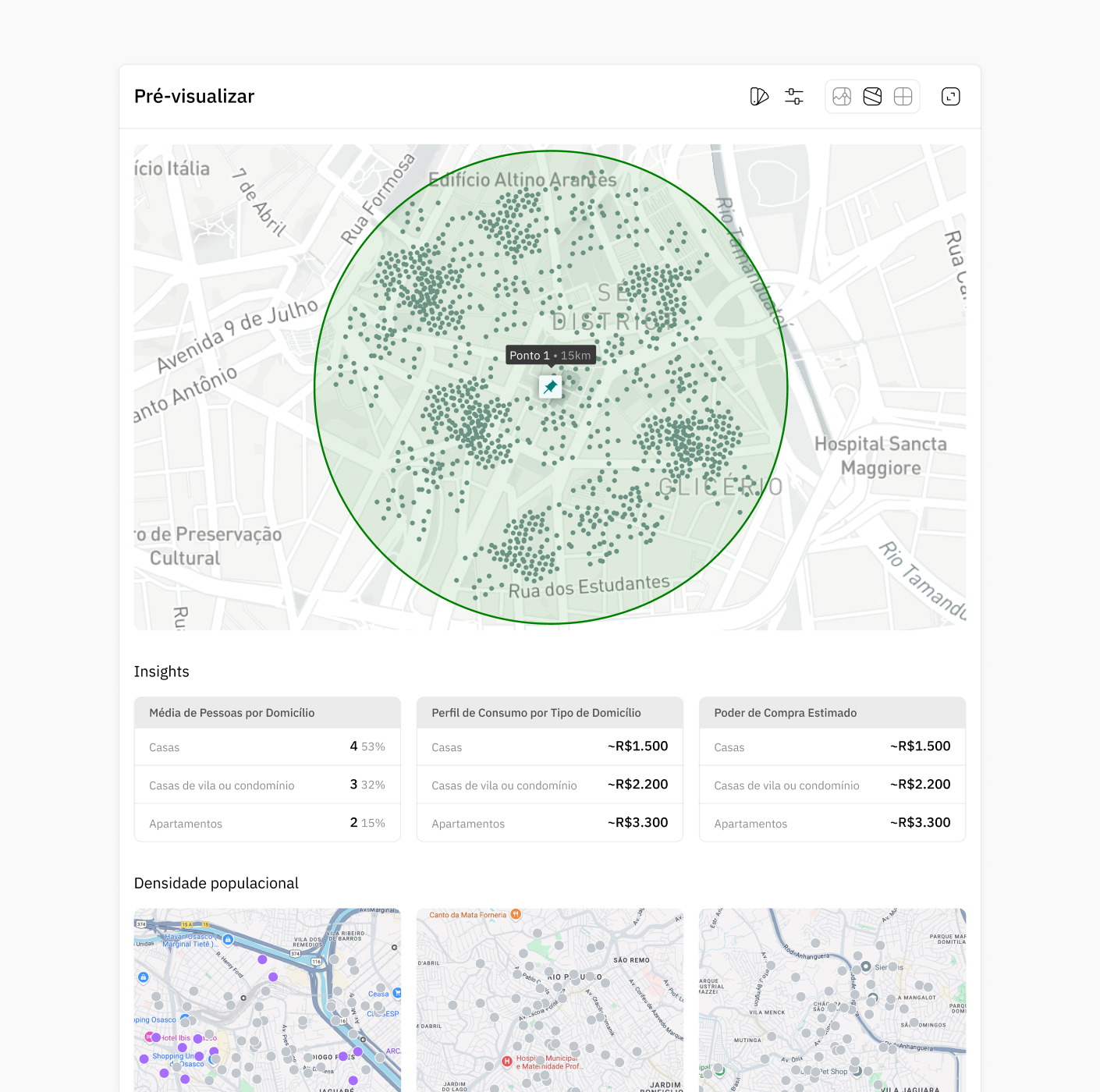
Task: Click Casas value ~R$1.500 in Perfil de Consumo
Action: (637, 746)
